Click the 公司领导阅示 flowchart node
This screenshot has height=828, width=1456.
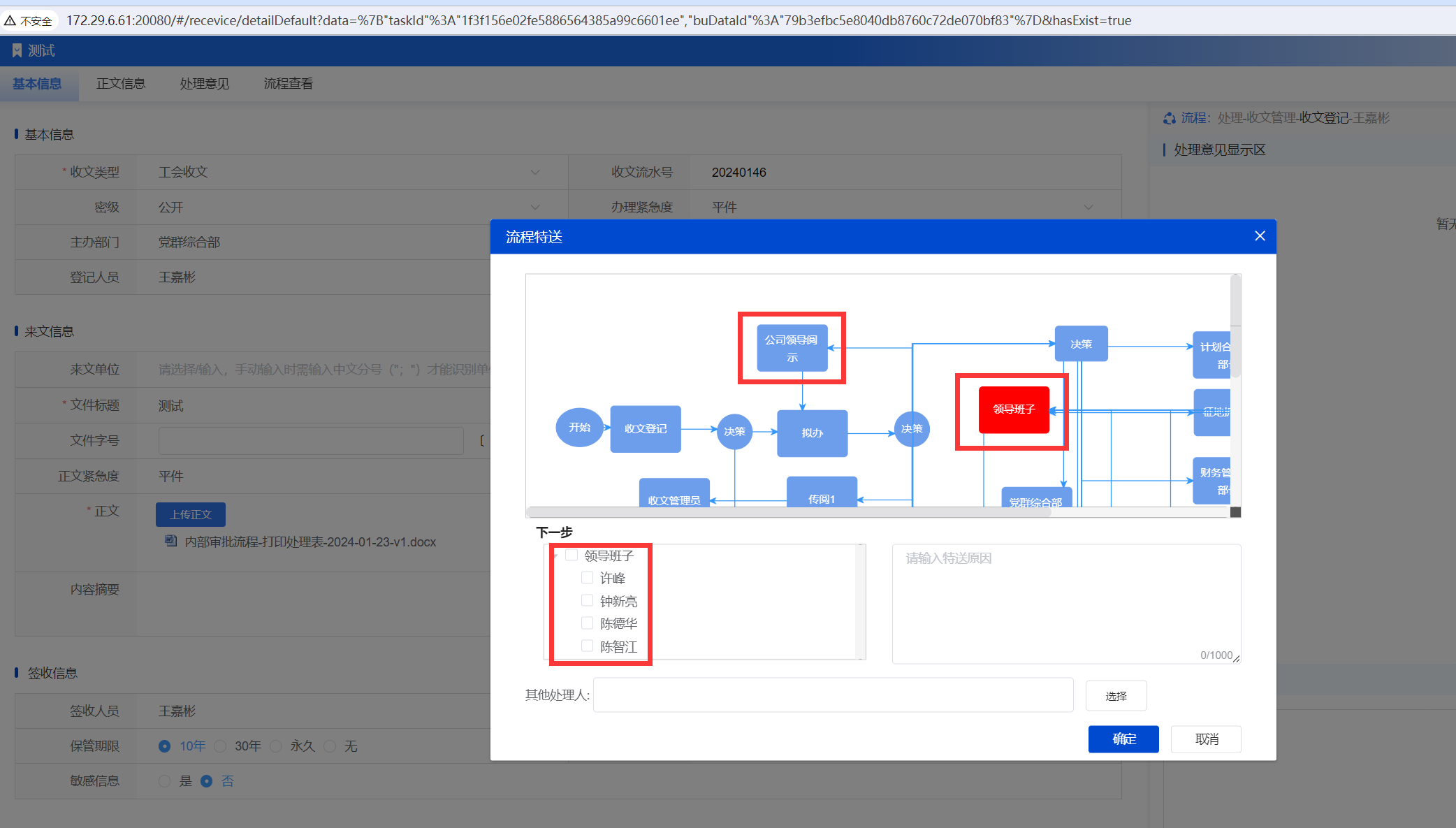pos(792,348)
